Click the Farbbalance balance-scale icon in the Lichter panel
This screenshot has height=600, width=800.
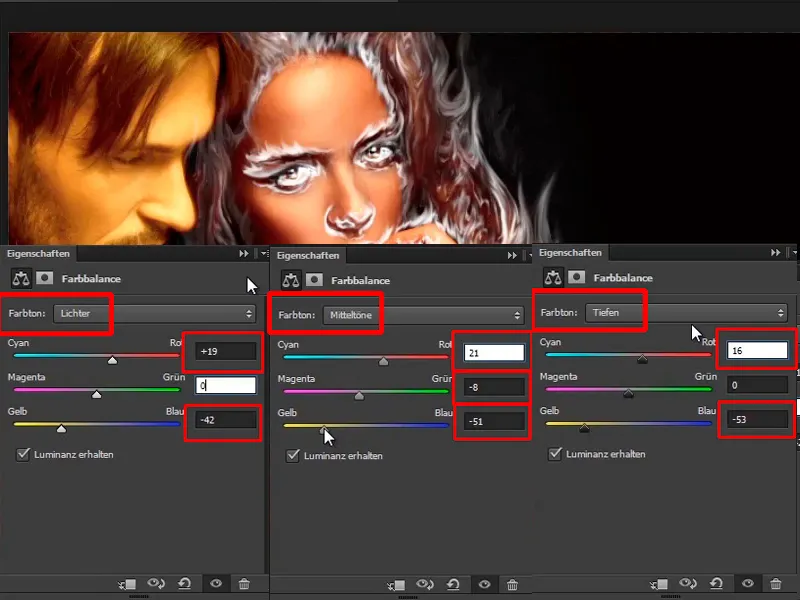(x=21, y=279)
